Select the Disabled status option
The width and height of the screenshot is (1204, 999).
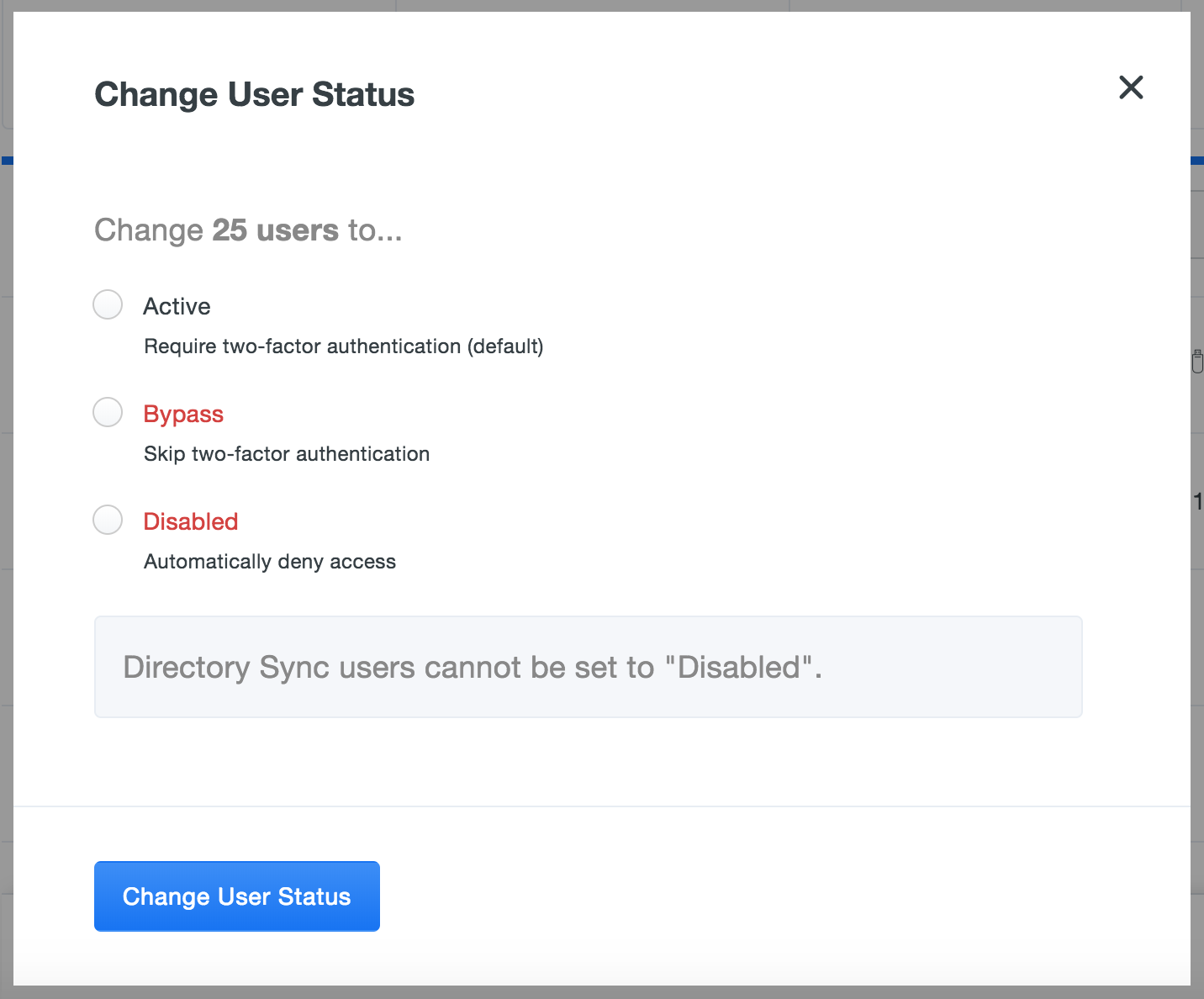pyautogui.click(x=108, y=520)
